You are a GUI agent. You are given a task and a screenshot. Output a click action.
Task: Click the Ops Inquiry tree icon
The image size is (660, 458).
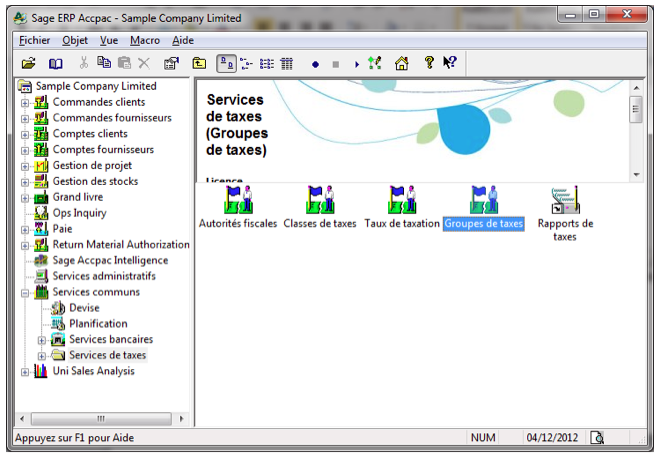click(41, 213)
